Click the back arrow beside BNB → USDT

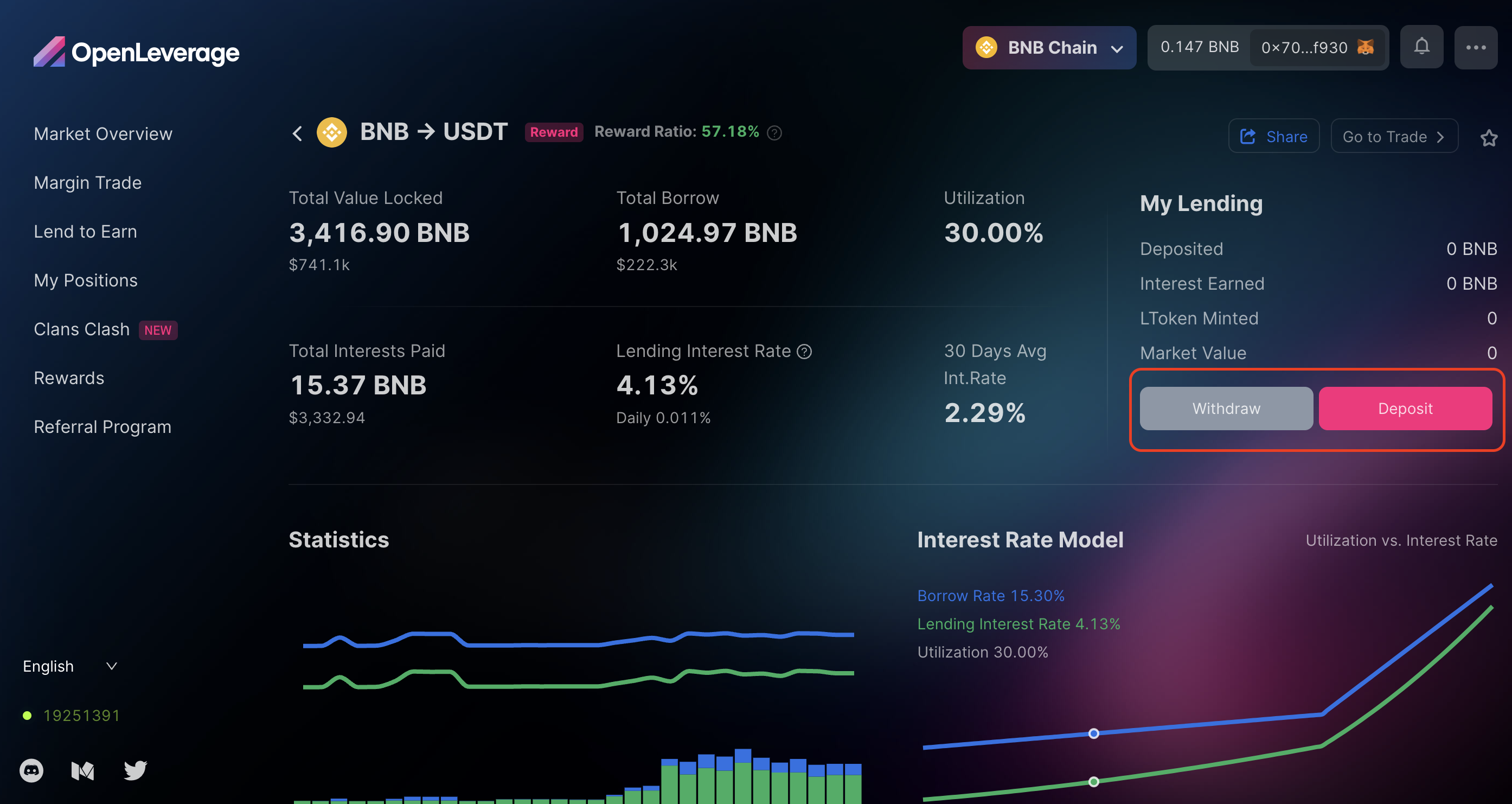point(298,133)
